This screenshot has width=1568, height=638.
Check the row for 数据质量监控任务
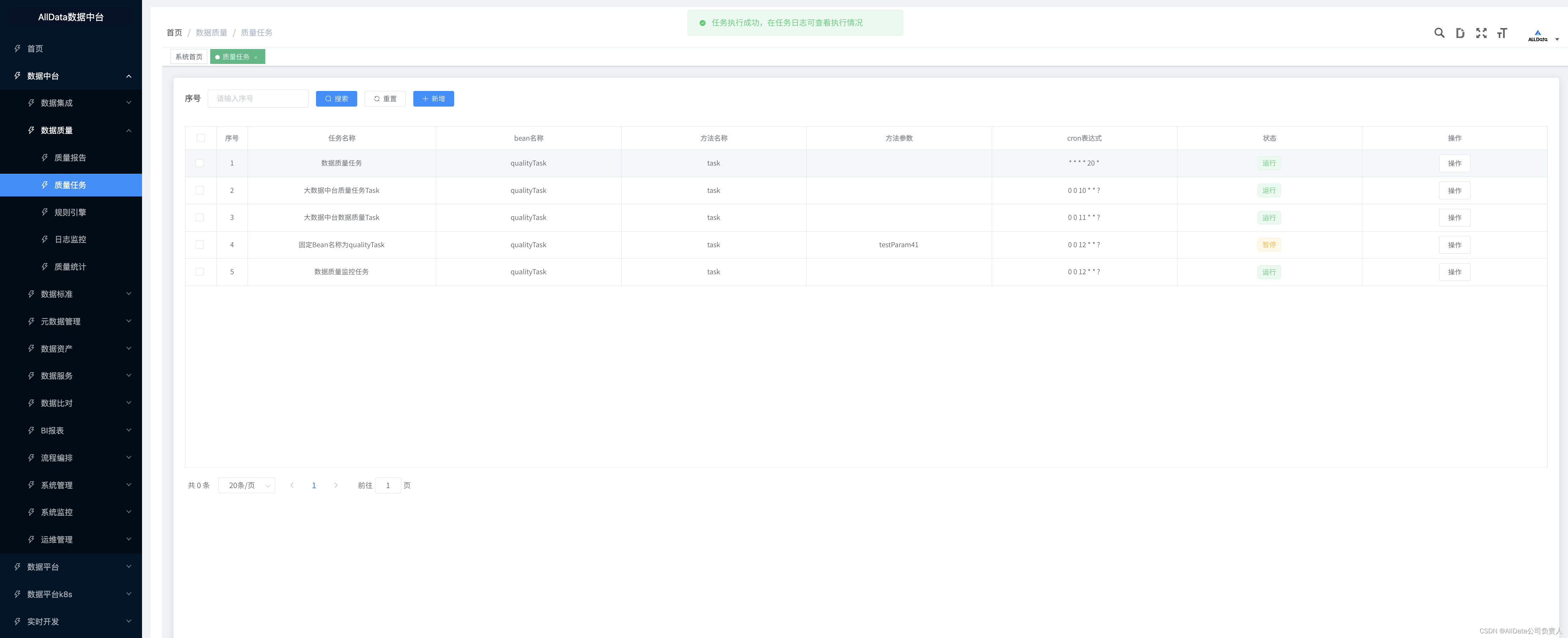coord(200,272)
